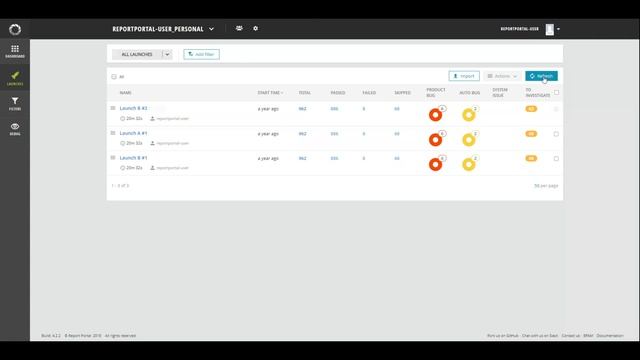
Task: Open the Debug sidebar section
Action: (15, 129)
